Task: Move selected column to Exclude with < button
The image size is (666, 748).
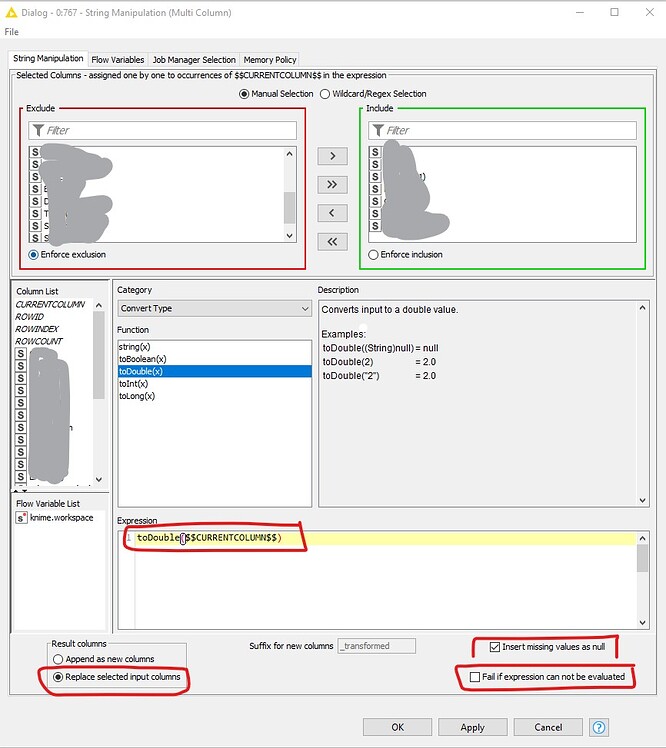Action: 332,213
